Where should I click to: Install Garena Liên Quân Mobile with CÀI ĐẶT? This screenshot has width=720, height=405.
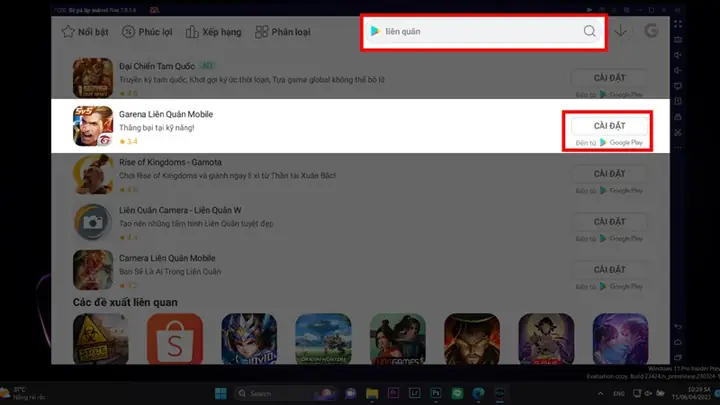(x=609, y=126)
